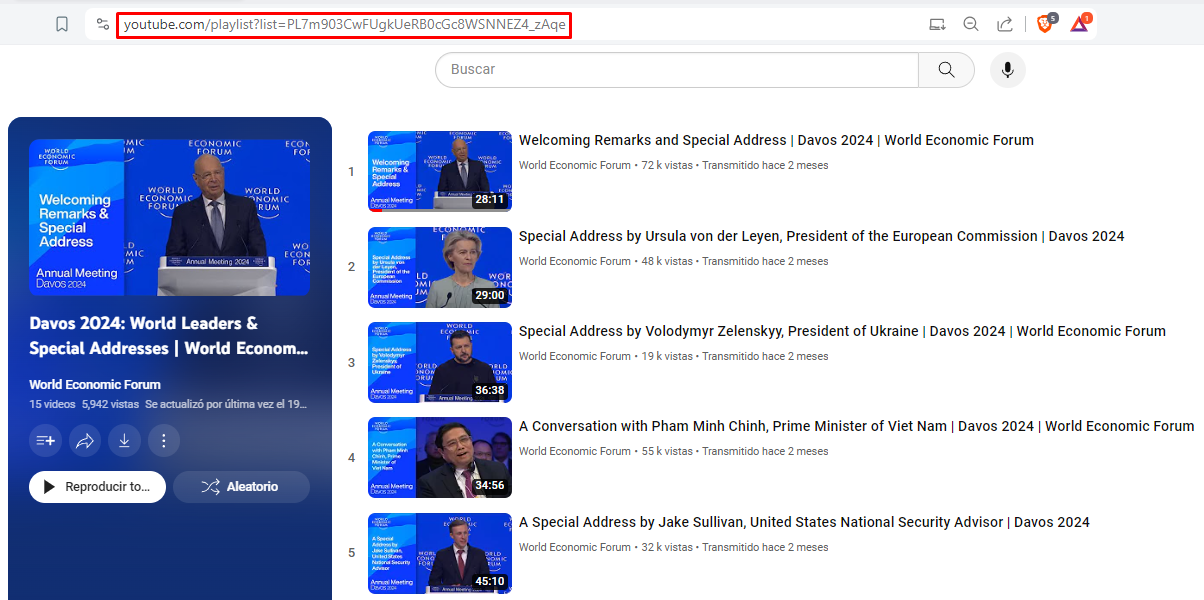Open the Pham Minh Chinh video thumbnail

pyautogui.click(x=440, y=457)
